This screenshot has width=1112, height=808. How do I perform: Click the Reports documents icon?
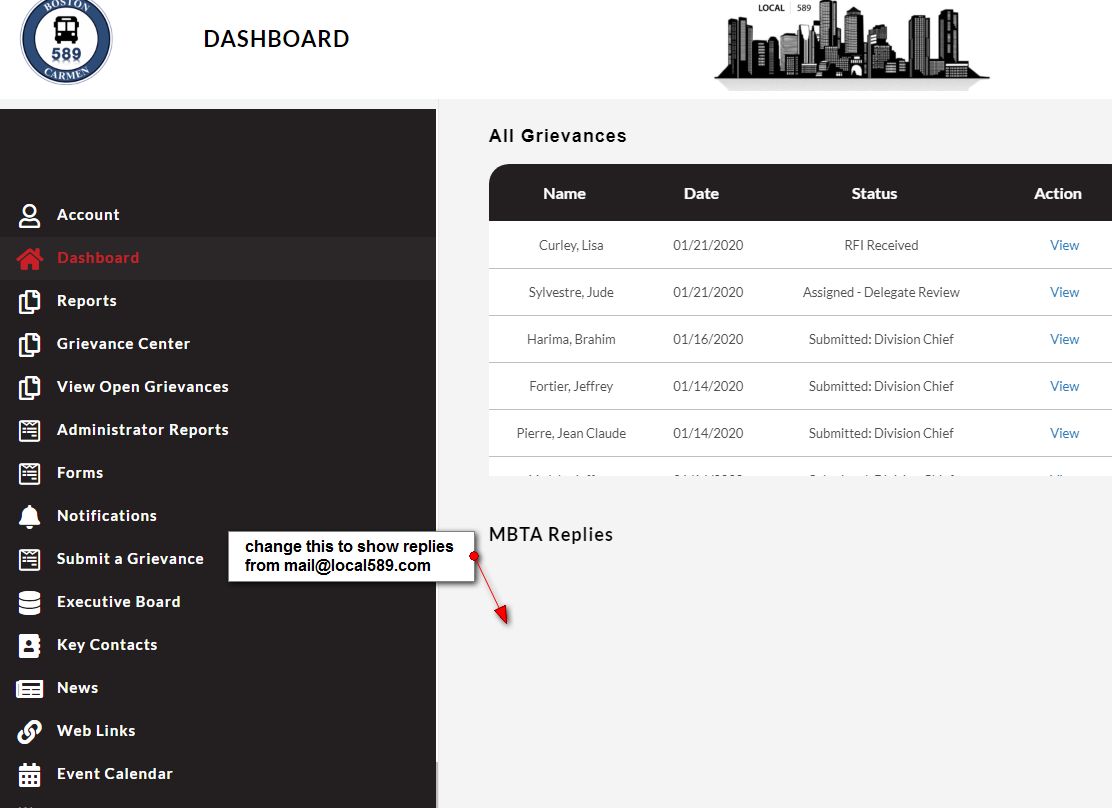pos(29,301)
